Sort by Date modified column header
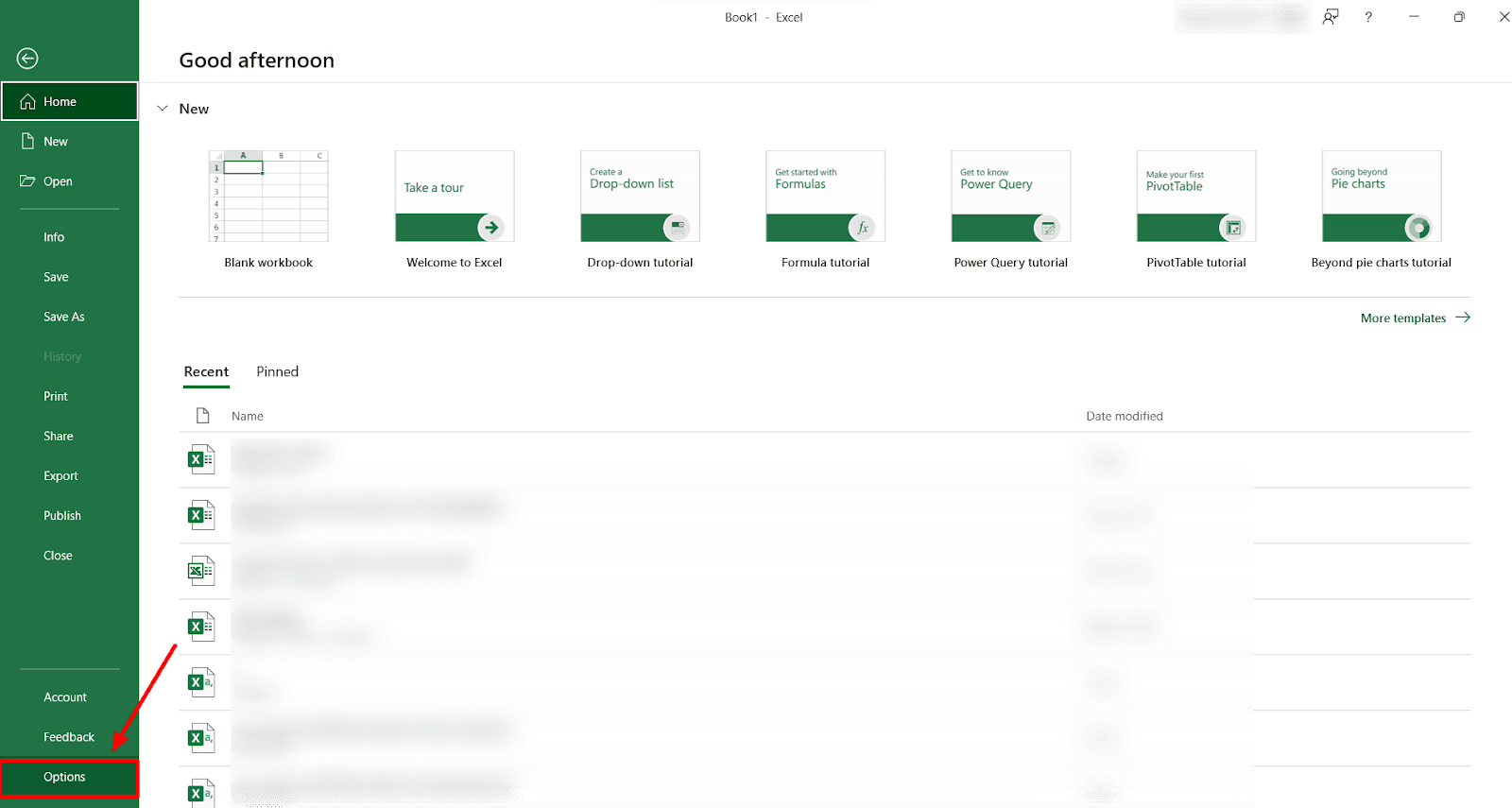Viewport: 1512px width, 808px height. tap(1124, 416)
